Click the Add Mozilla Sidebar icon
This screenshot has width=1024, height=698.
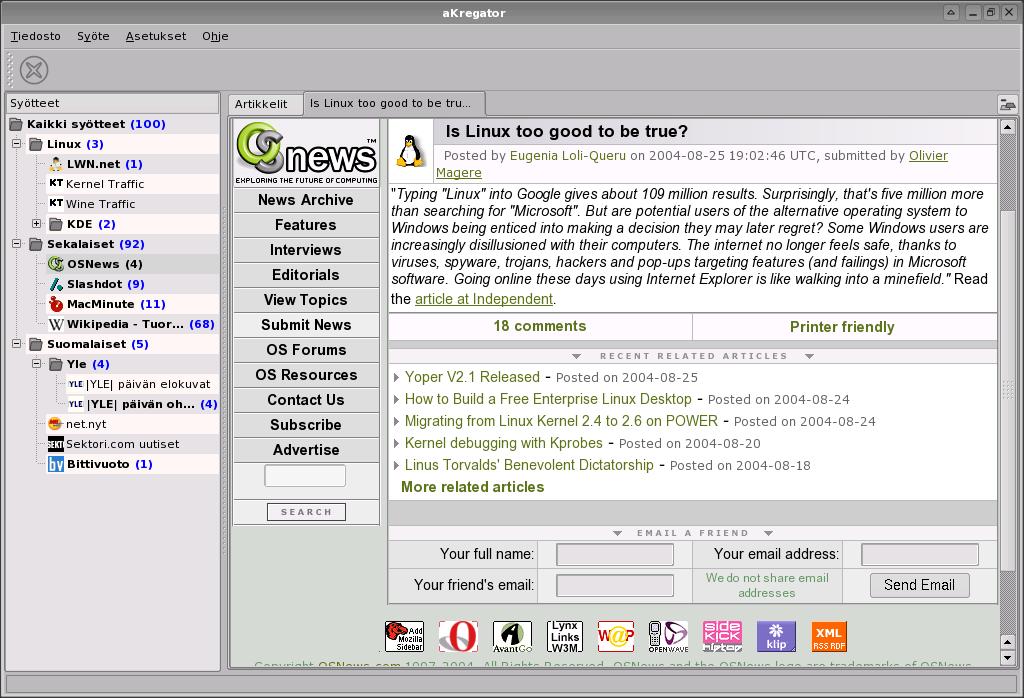click(x=404, y=637)
